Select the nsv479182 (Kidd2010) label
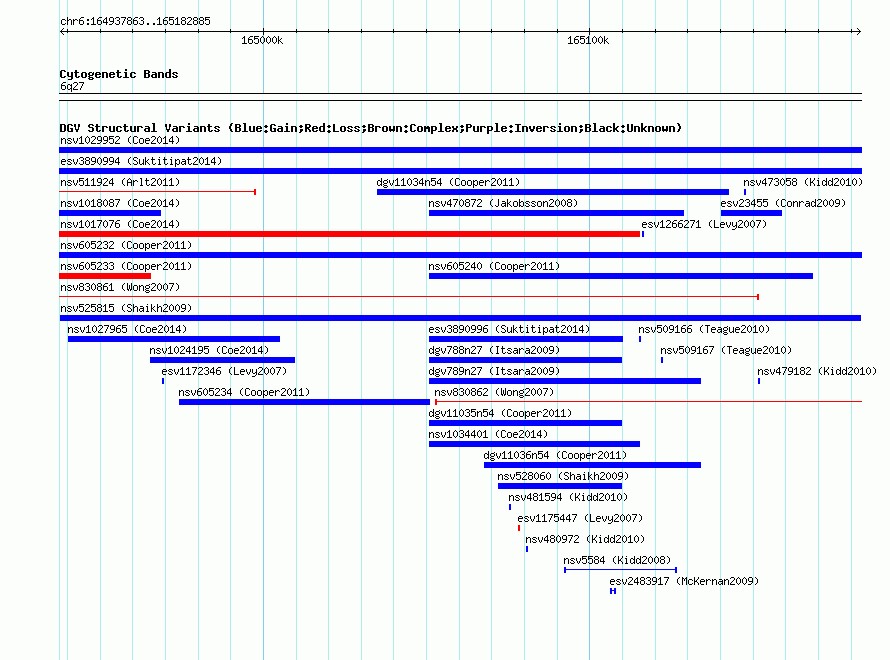 pyautogui.click(x=817, y=371)
